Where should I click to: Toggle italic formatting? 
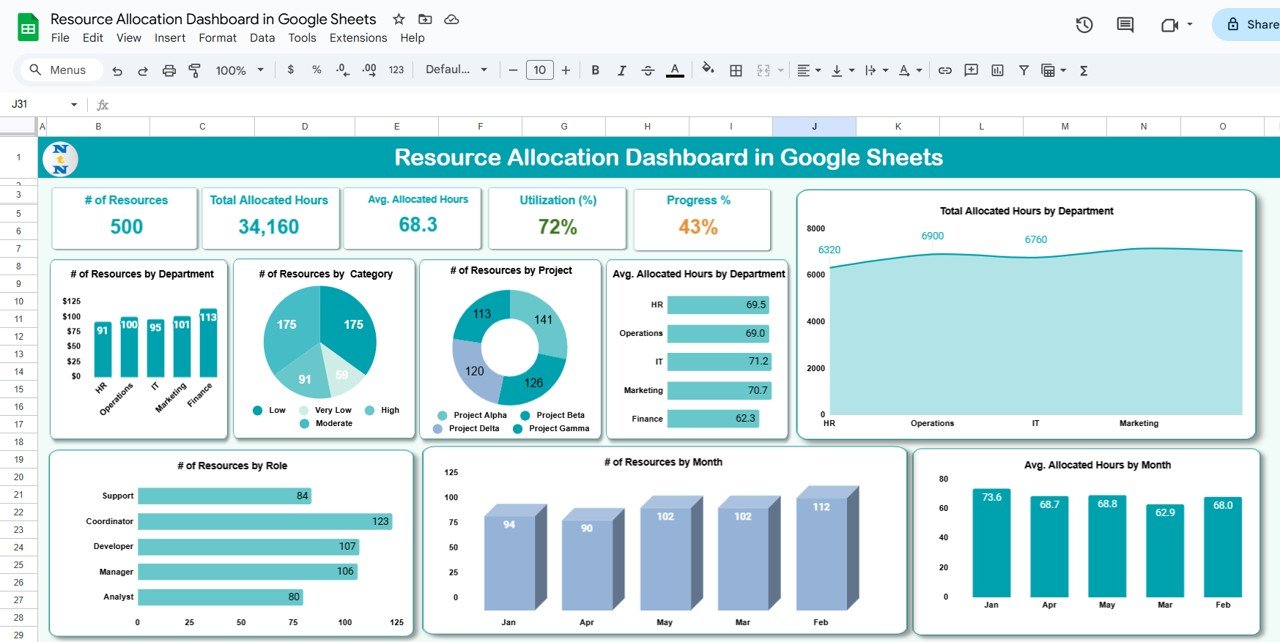coord(621,70)
